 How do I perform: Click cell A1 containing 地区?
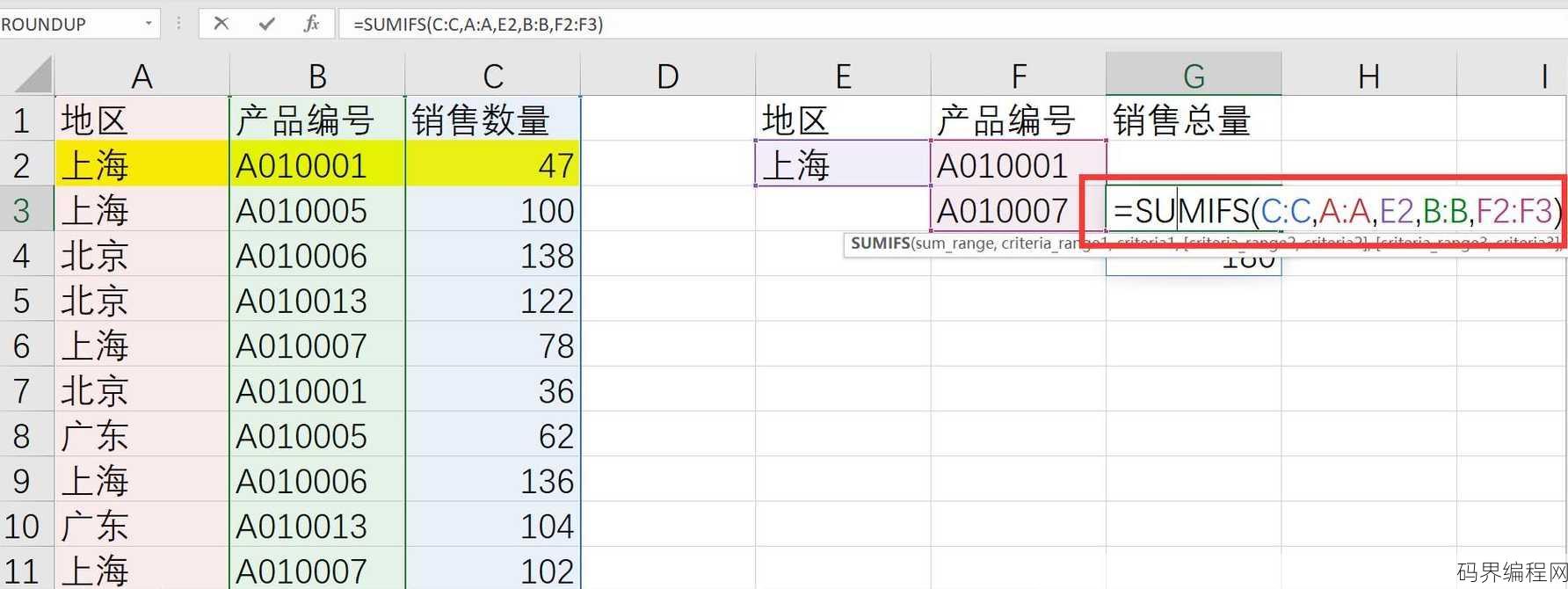pyautogui.click(x=142, y=120)
